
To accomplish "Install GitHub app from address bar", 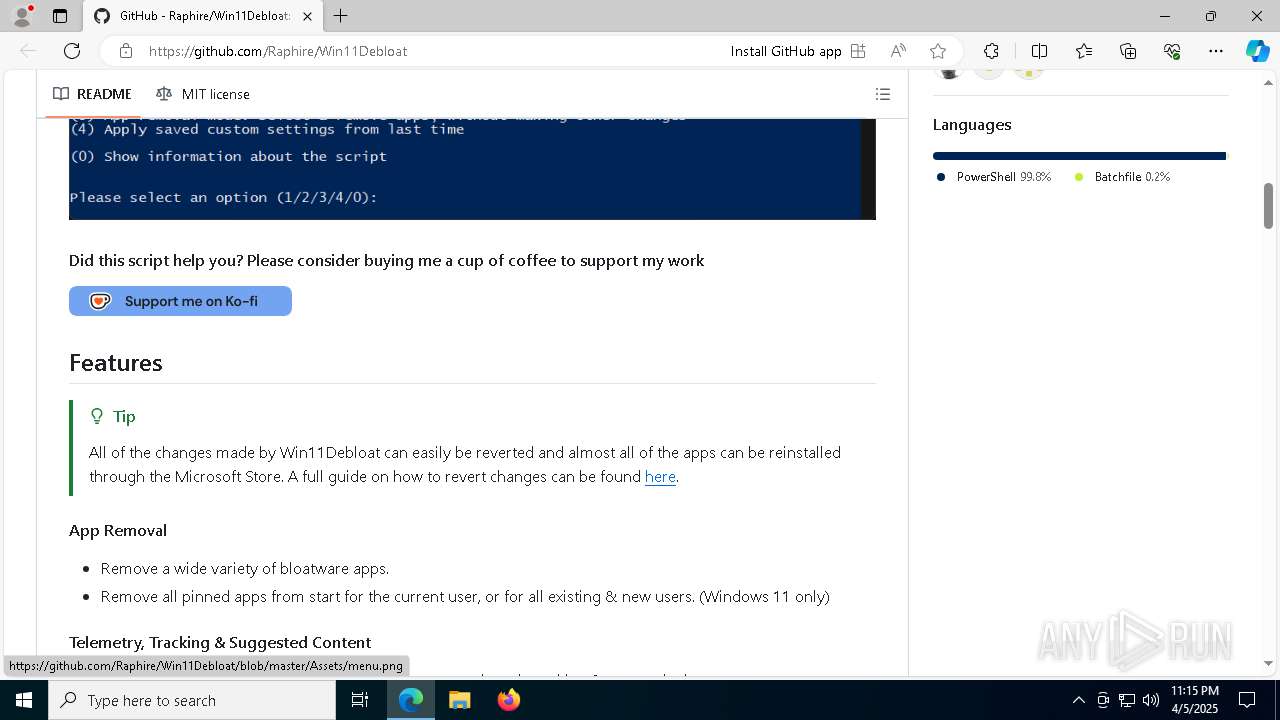I will click(x=798, y=51).
